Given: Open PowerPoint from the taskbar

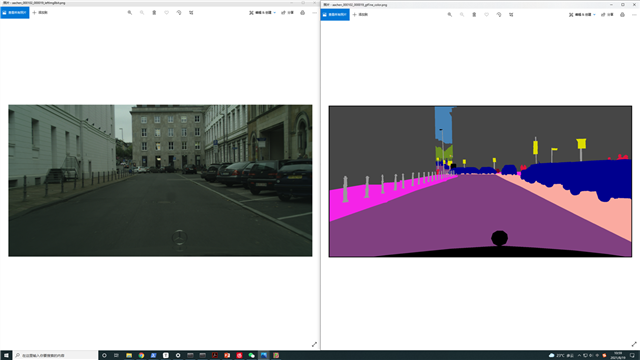Looking at the screenshot, I should 227,356.
